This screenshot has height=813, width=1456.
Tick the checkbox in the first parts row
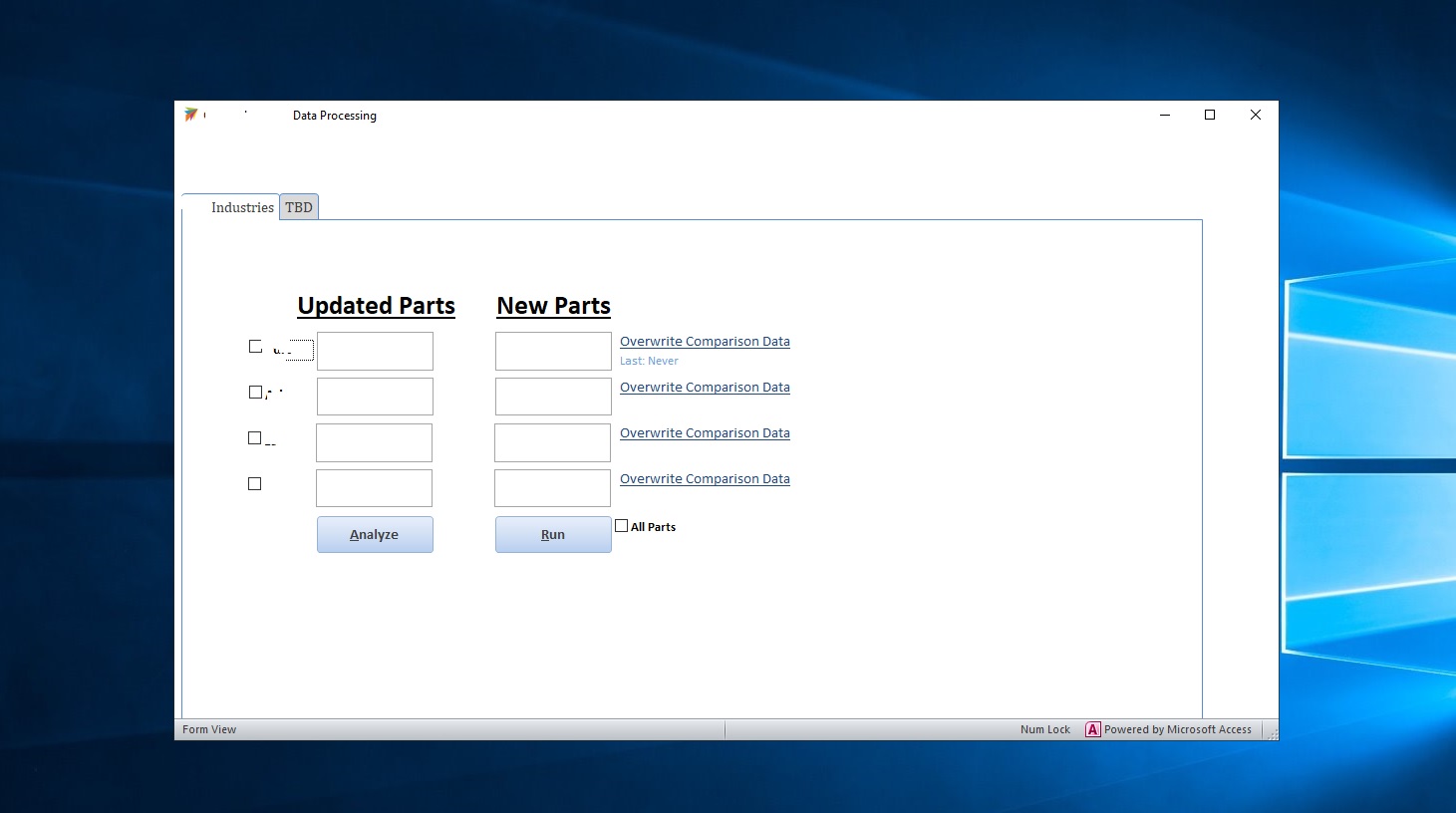pos(255,347)
